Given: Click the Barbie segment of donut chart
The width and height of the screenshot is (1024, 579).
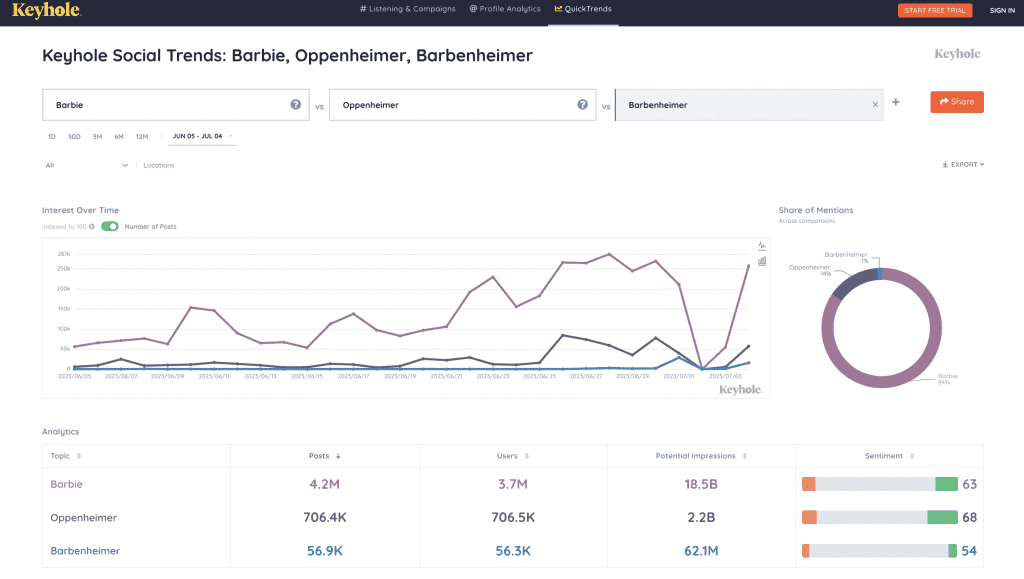Looking at the screenshot, I should point(882,381).
